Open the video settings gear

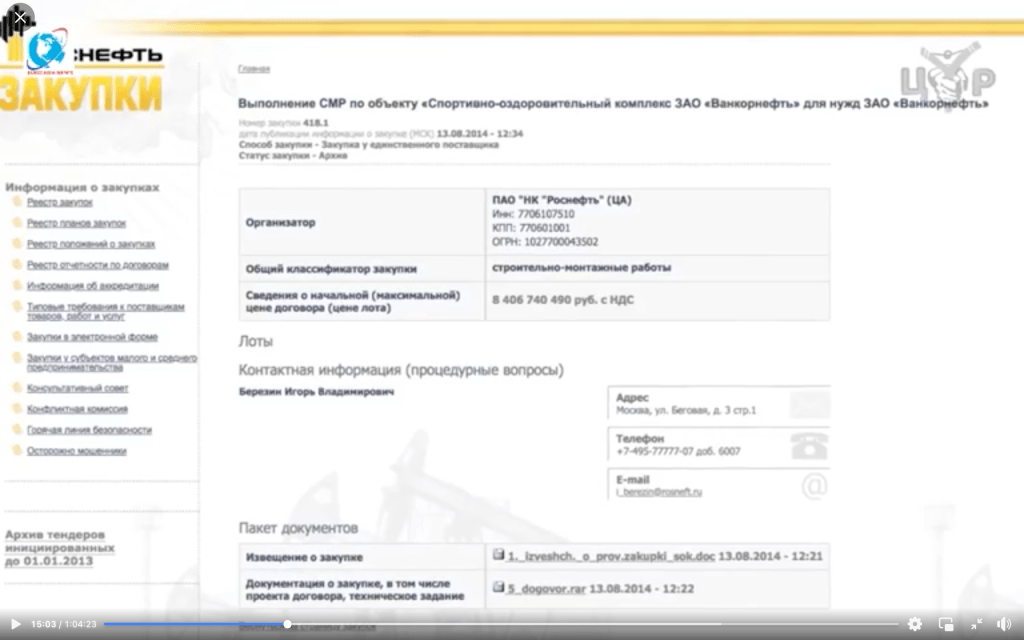914,624
